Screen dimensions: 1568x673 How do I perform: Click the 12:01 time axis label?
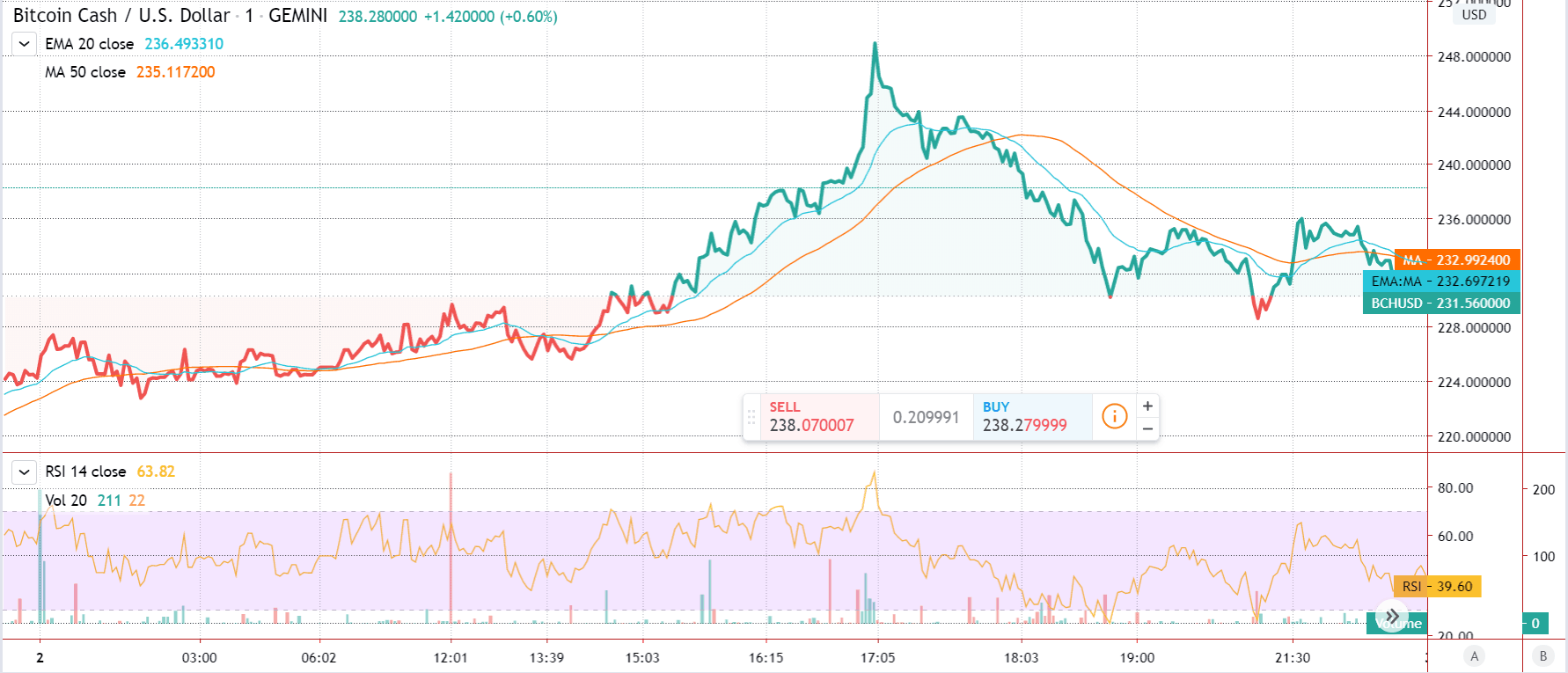[451, 657]
